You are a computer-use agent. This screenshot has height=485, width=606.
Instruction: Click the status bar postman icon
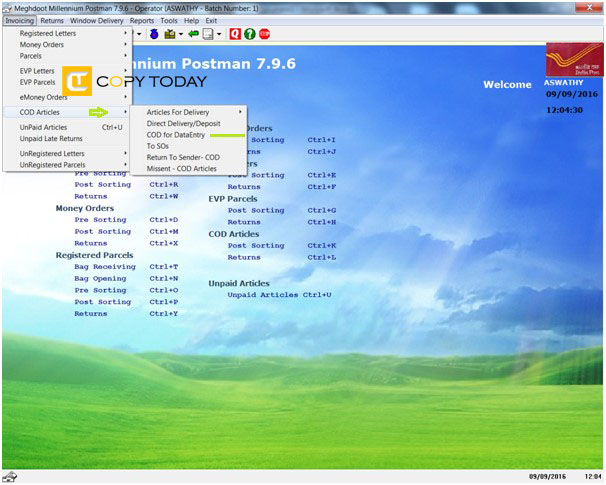coord(9,477)
